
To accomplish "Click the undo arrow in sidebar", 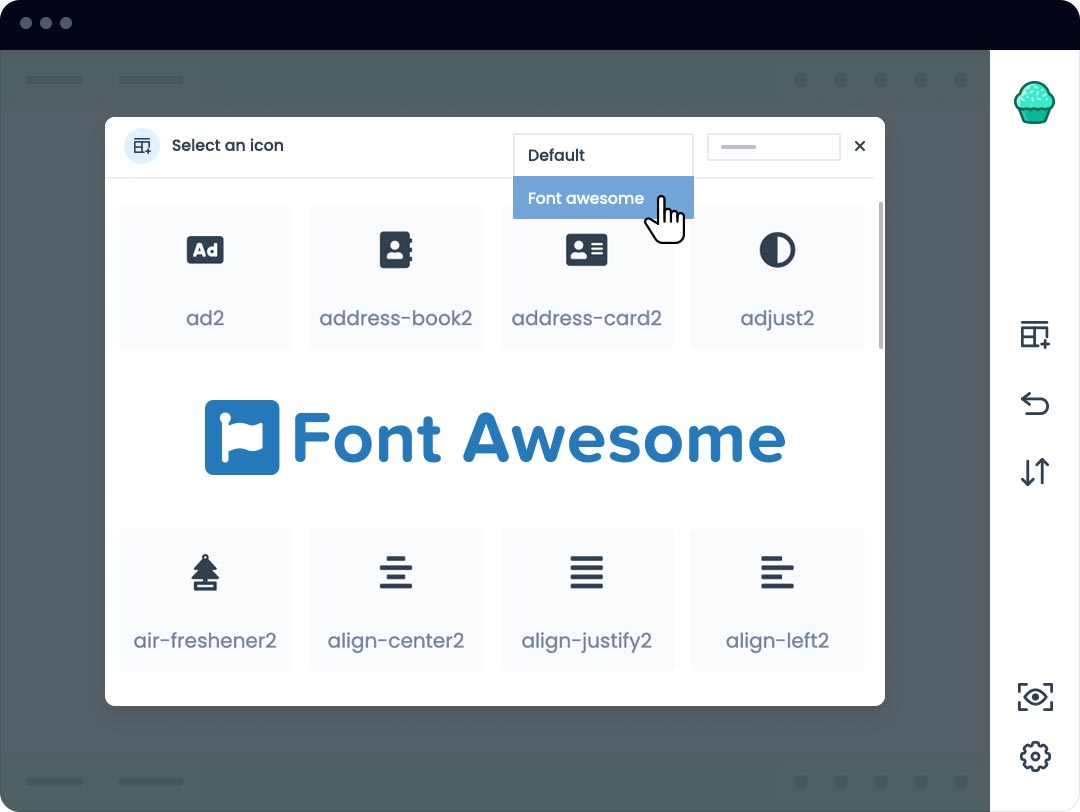I will 1035,404.
